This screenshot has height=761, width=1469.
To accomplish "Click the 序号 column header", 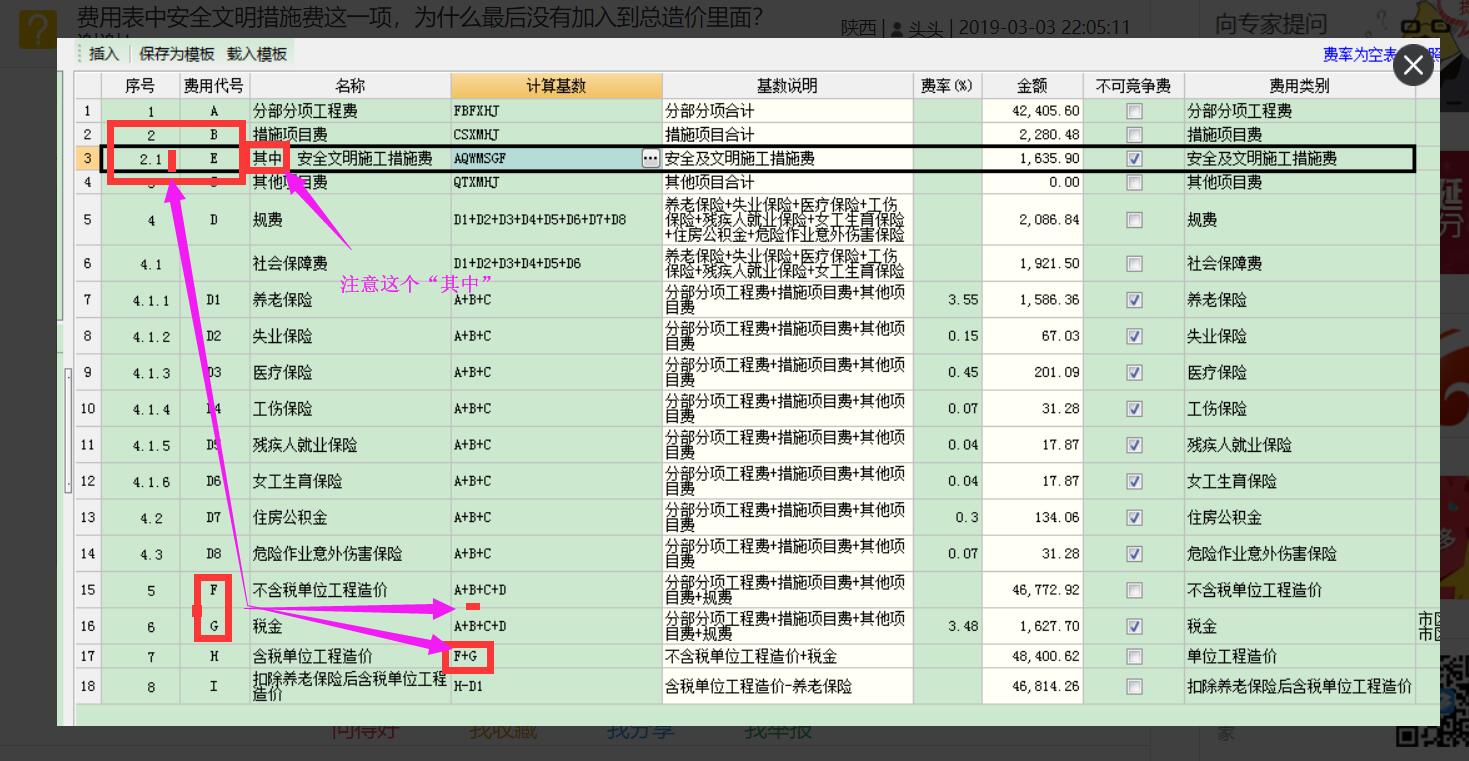I will click(x=140, y=86).
